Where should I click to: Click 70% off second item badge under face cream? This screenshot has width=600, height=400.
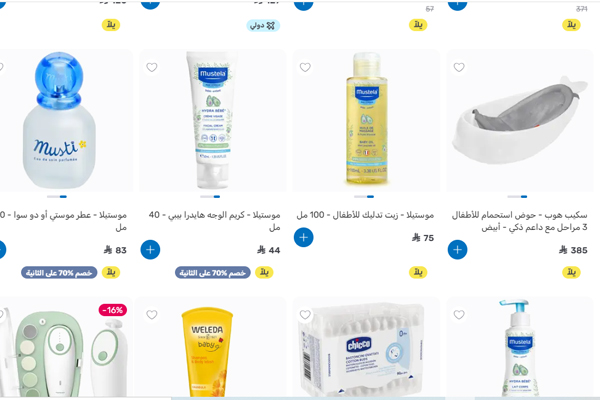pos(213,273)
